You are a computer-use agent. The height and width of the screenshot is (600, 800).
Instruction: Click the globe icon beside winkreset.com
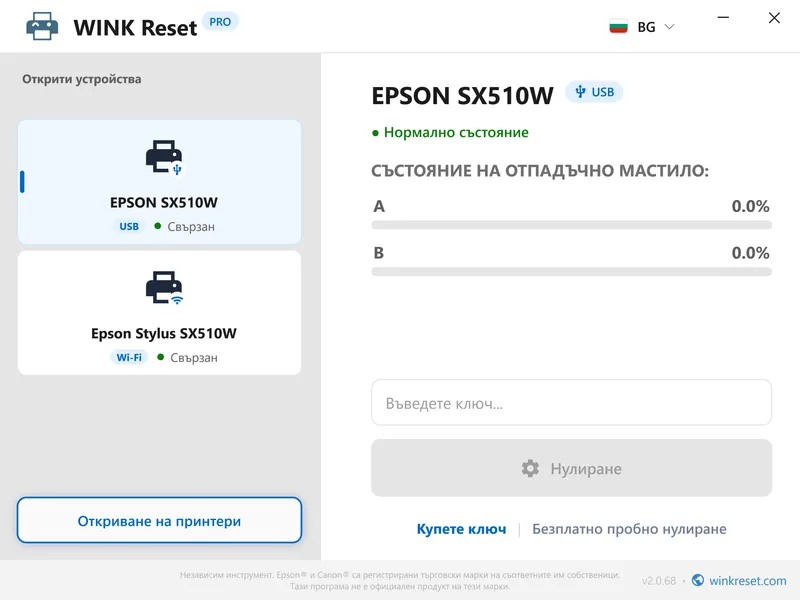(698, 580)
